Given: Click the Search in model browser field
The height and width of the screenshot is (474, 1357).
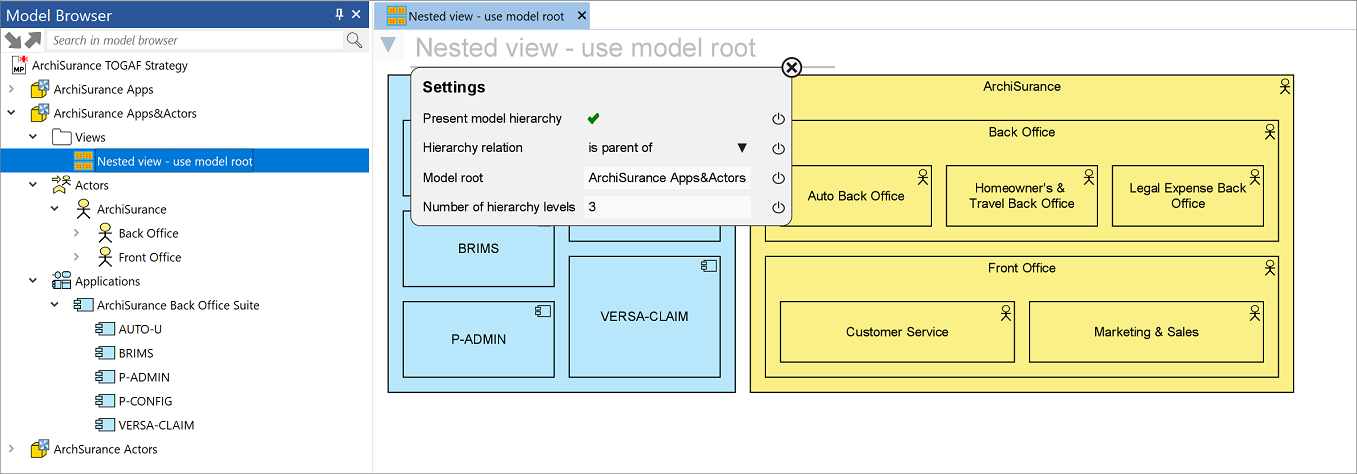Looking at the screenshot, I should (195, 40).
